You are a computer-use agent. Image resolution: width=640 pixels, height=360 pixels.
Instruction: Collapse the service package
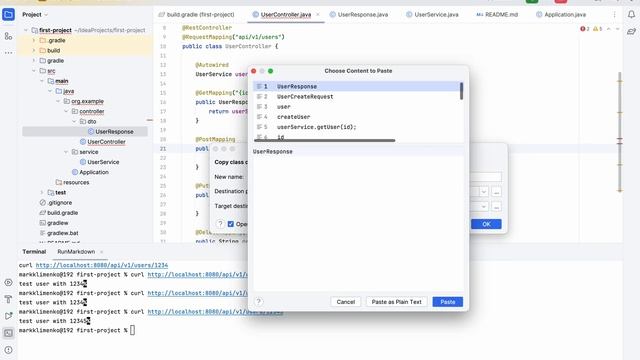(66, 152)
